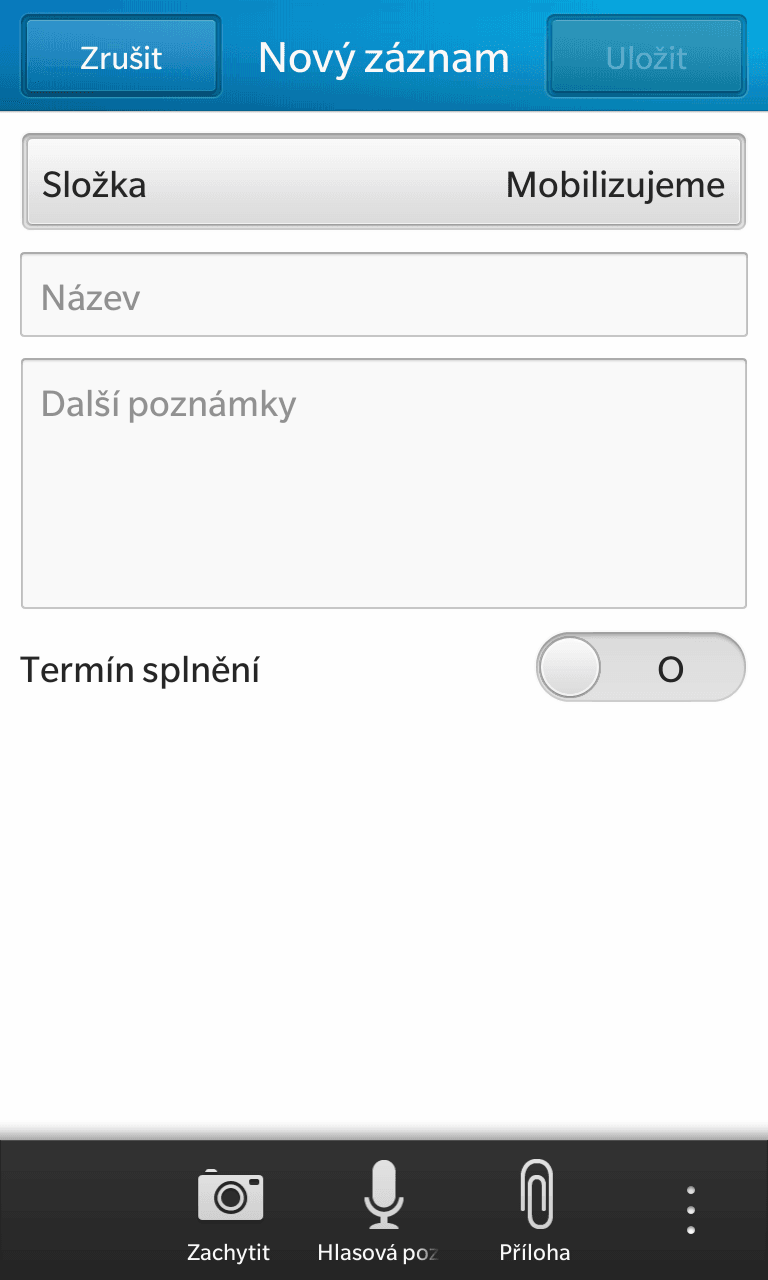Tap the camera Zachytit icon
768x1280 pixels.
pos(230,1196)
